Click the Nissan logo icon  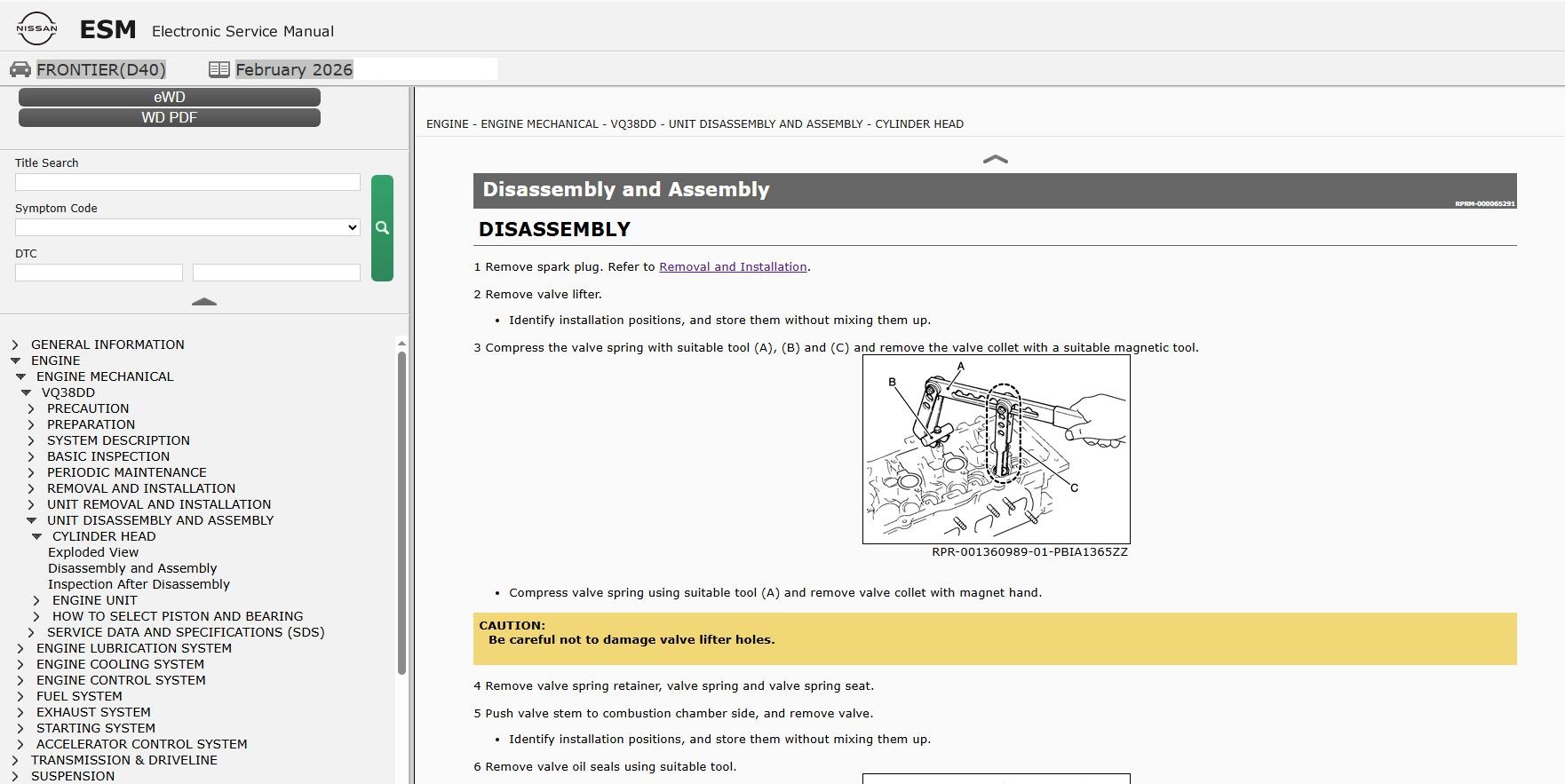coord(36,28)
